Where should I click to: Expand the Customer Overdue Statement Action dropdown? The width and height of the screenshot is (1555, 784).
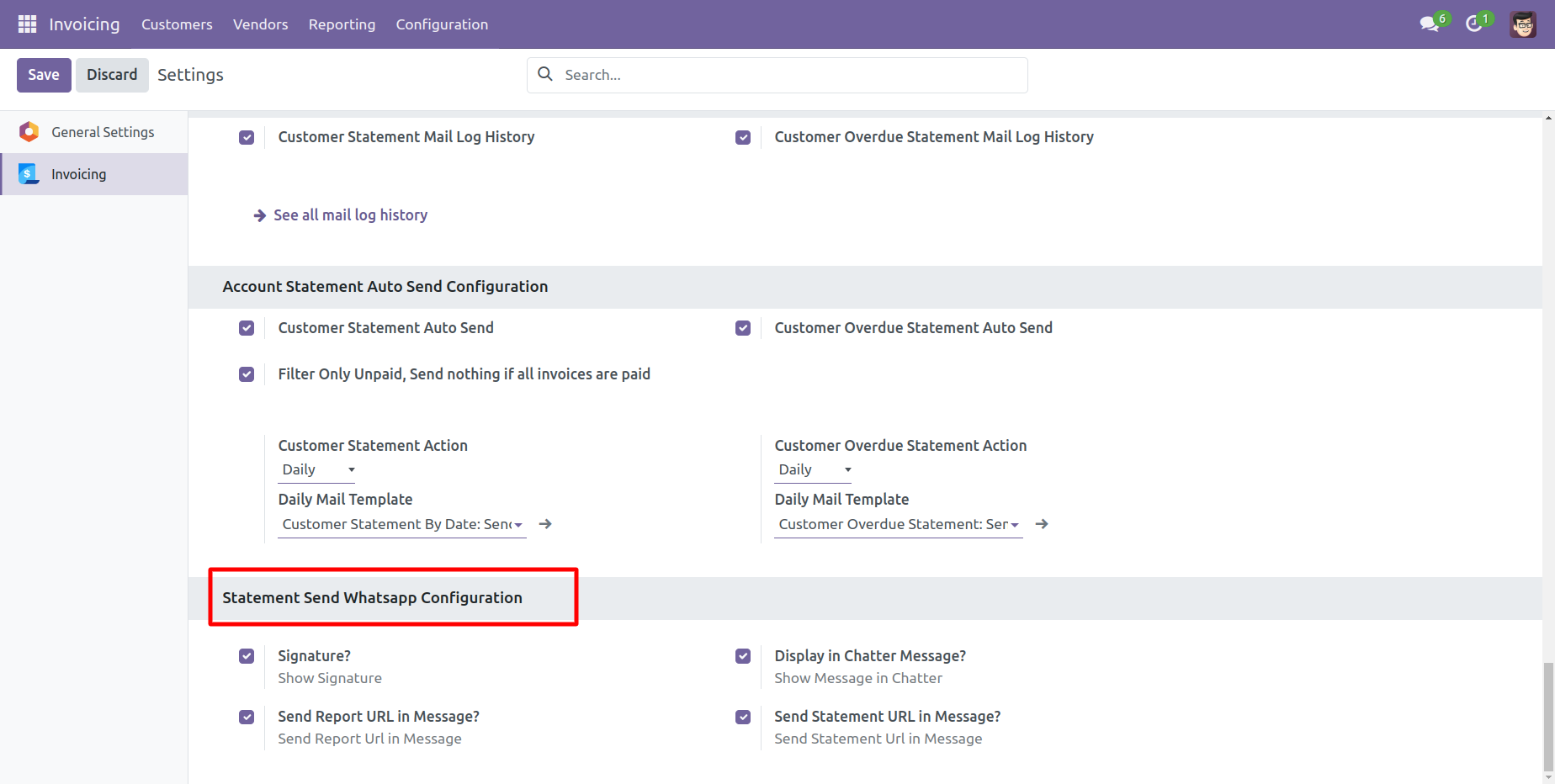[x=814, y=470]
